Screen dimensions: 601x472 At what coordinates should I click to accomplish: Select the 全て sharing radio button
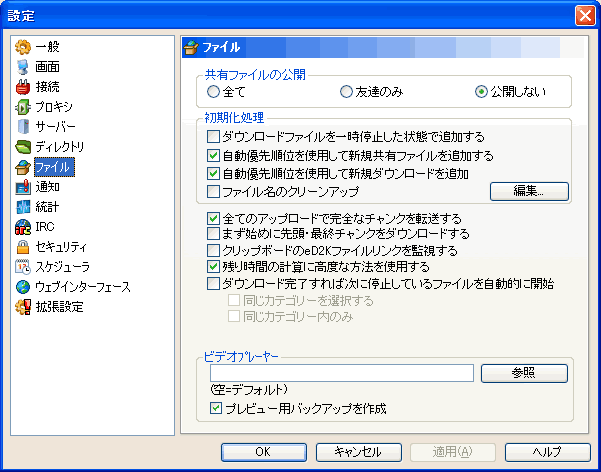(x=213, y=92)
